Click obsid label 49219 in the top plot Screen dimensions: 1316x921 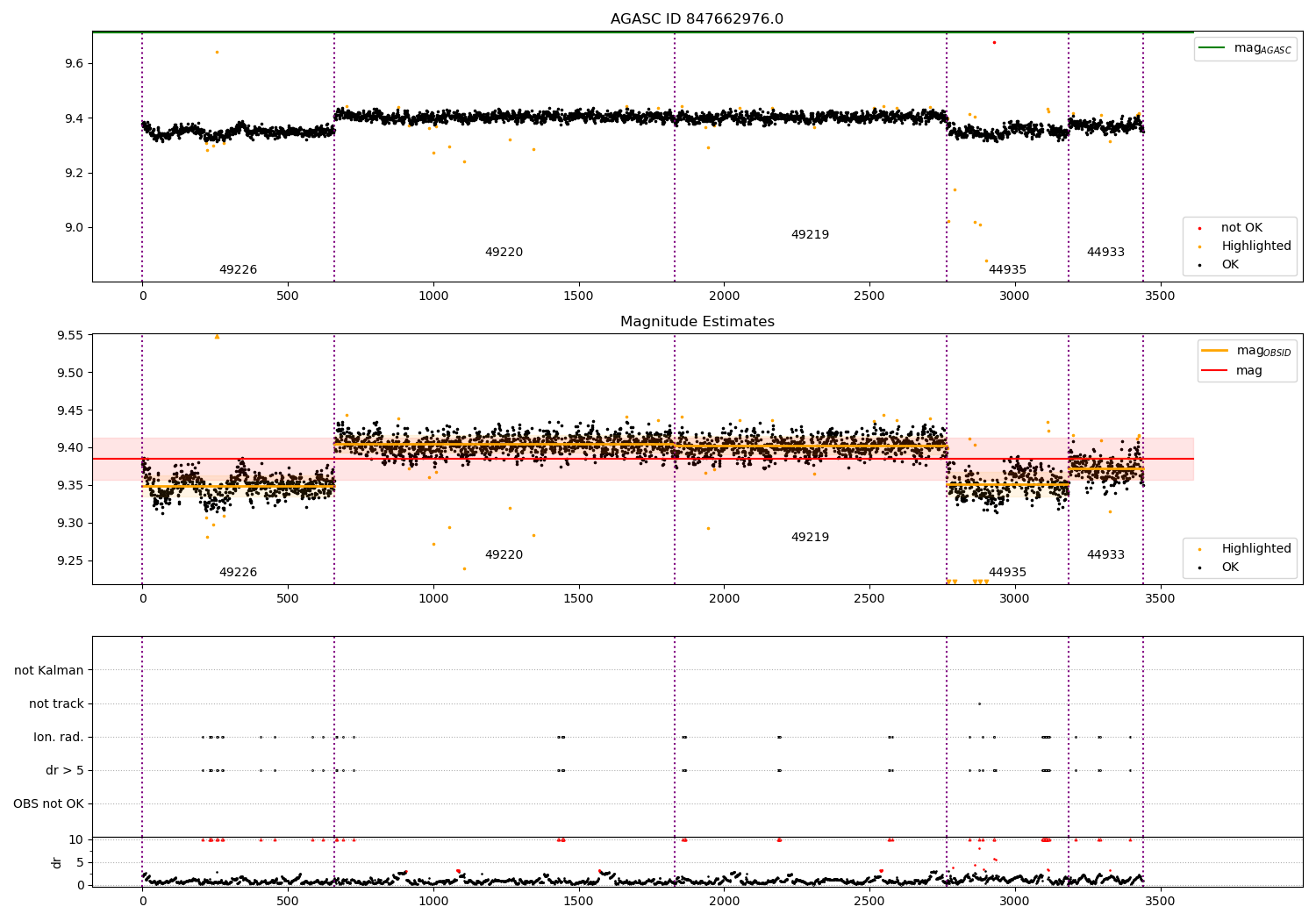click(x=810, y=235)
